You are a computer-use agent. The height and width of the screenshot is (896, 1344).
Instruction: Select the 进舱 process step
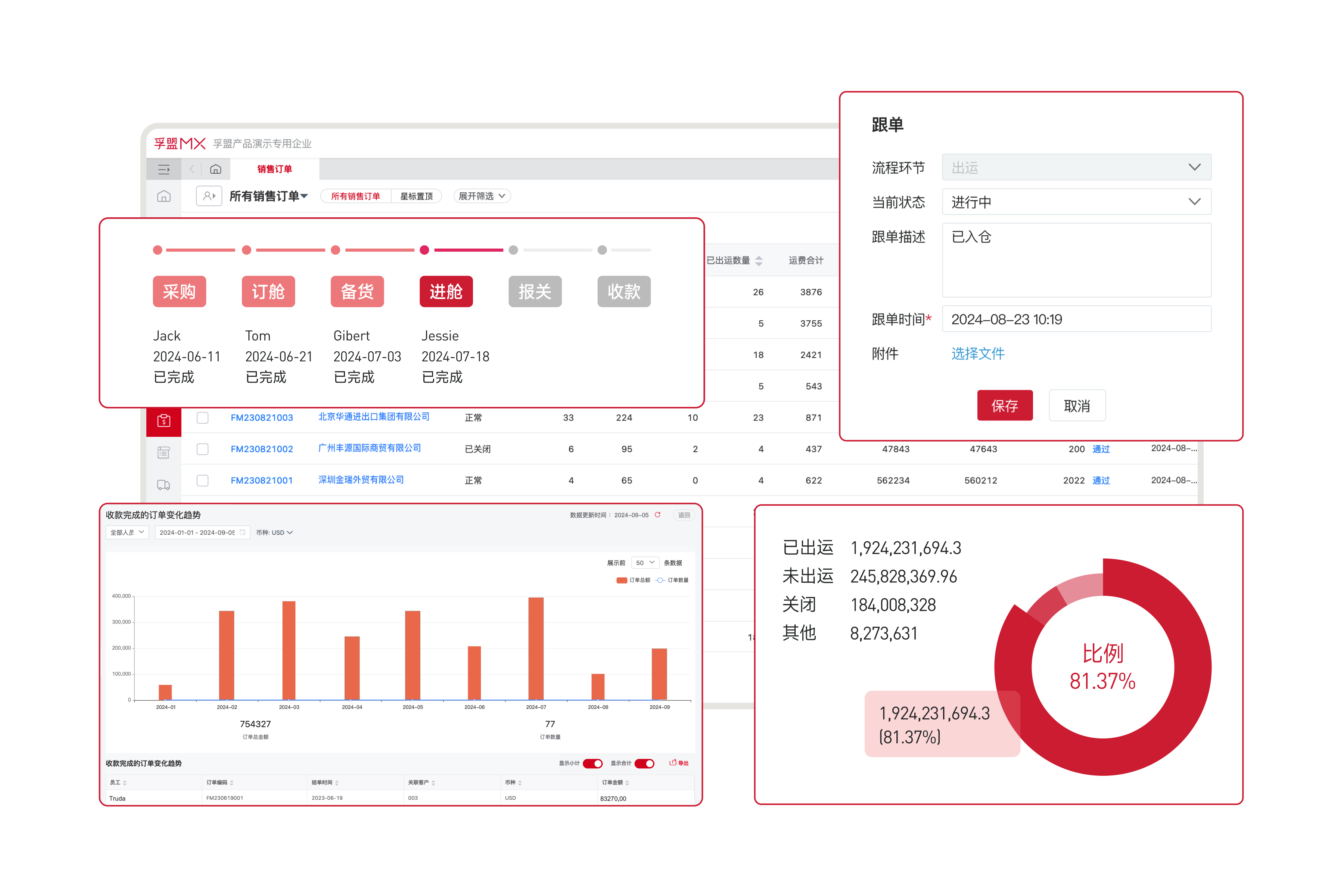click(x=446, y=292)
